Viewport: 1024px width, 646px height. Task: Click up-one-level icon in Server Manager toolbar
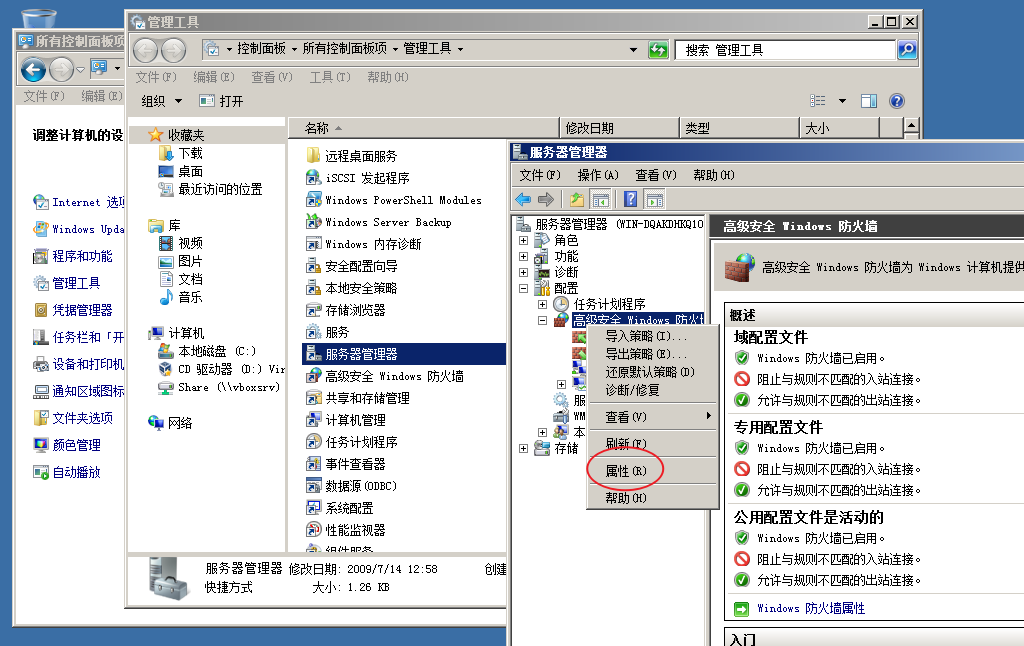point(577,199)
